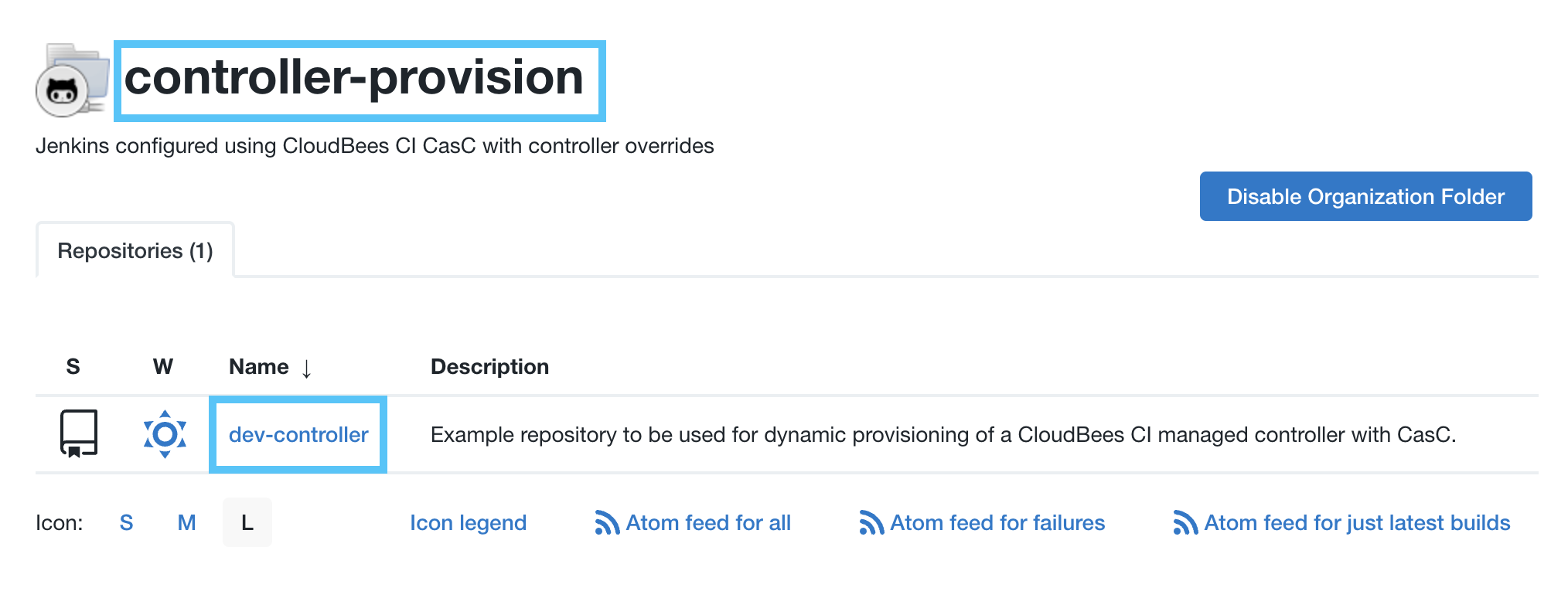This screenshot has height=598, width=1568.
Task: Sort table by the S status column
Action: pyautogui.click(x=73, y=367)
